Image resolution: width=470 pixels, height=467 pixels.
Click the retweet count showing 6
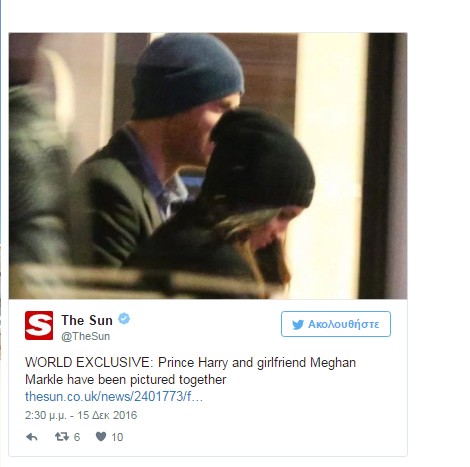(x=77, y=437)
